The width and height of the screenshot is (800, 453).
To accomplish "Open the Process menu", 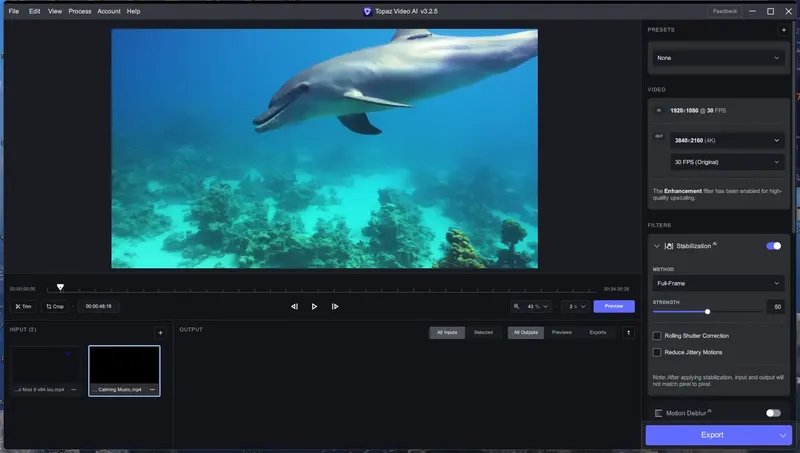I will 80,11.
